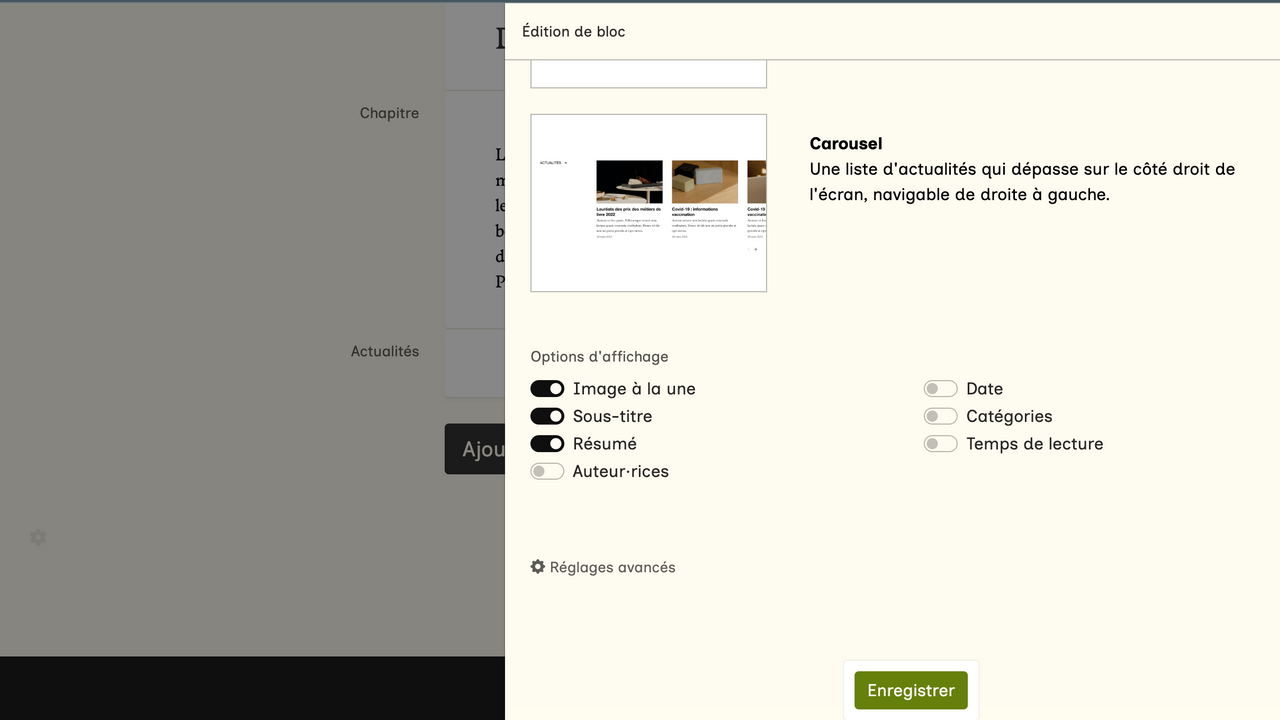
Task: Click the Chapitre block label
Action: (389, 113)
